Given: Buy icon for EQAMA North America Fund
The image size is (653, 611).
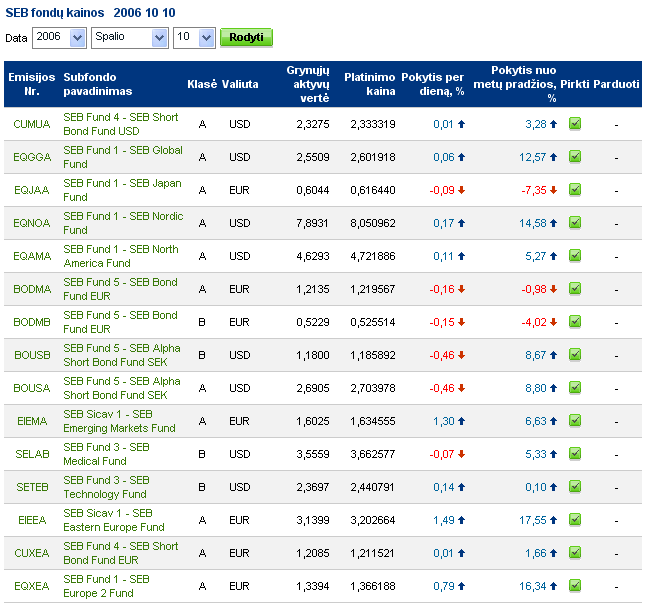Looking at the screenshot, I should 575,255.
